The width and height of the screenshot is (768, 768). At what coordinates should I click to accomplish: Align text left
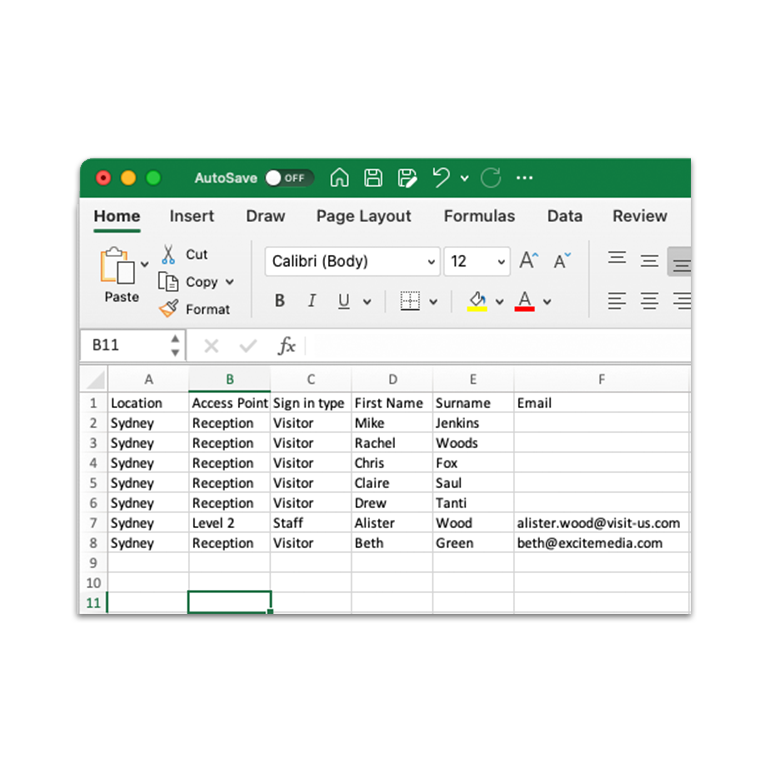[x=617, y=301]
